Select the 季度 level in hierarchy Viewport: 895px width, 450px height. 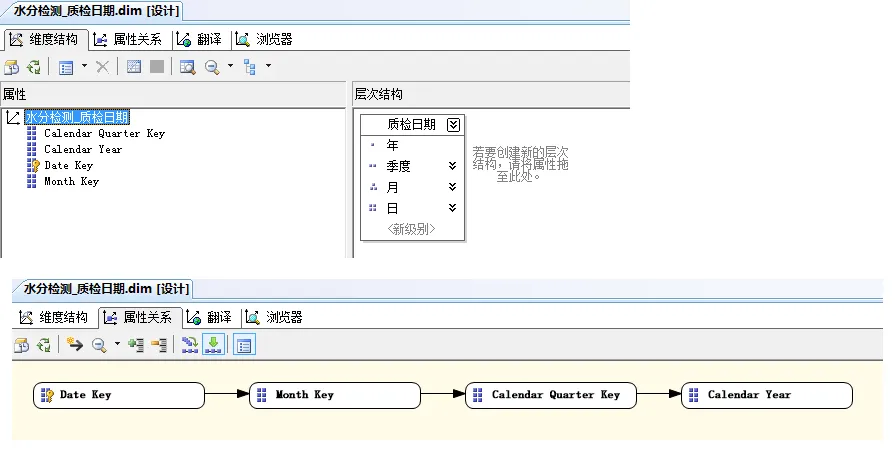pyautogui.click(x=412, y=167)
